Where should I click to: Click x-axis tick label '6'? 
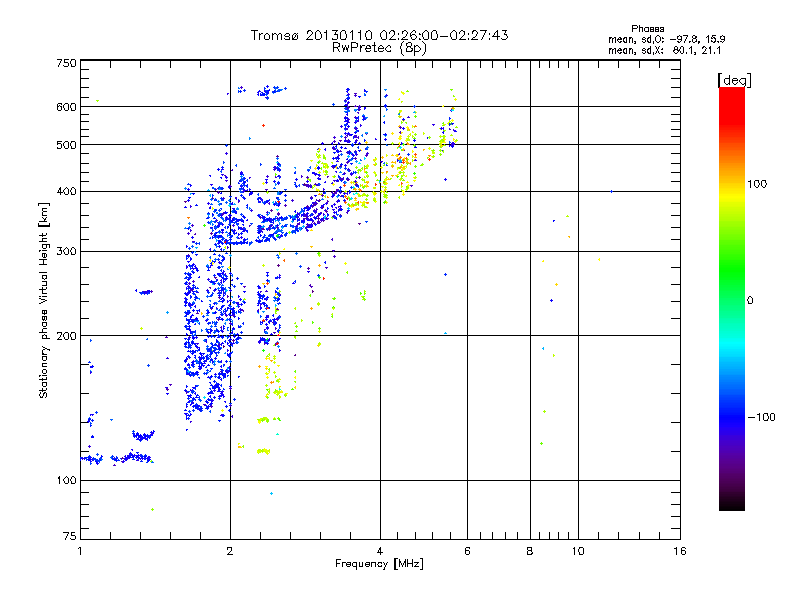click(467, 551)
